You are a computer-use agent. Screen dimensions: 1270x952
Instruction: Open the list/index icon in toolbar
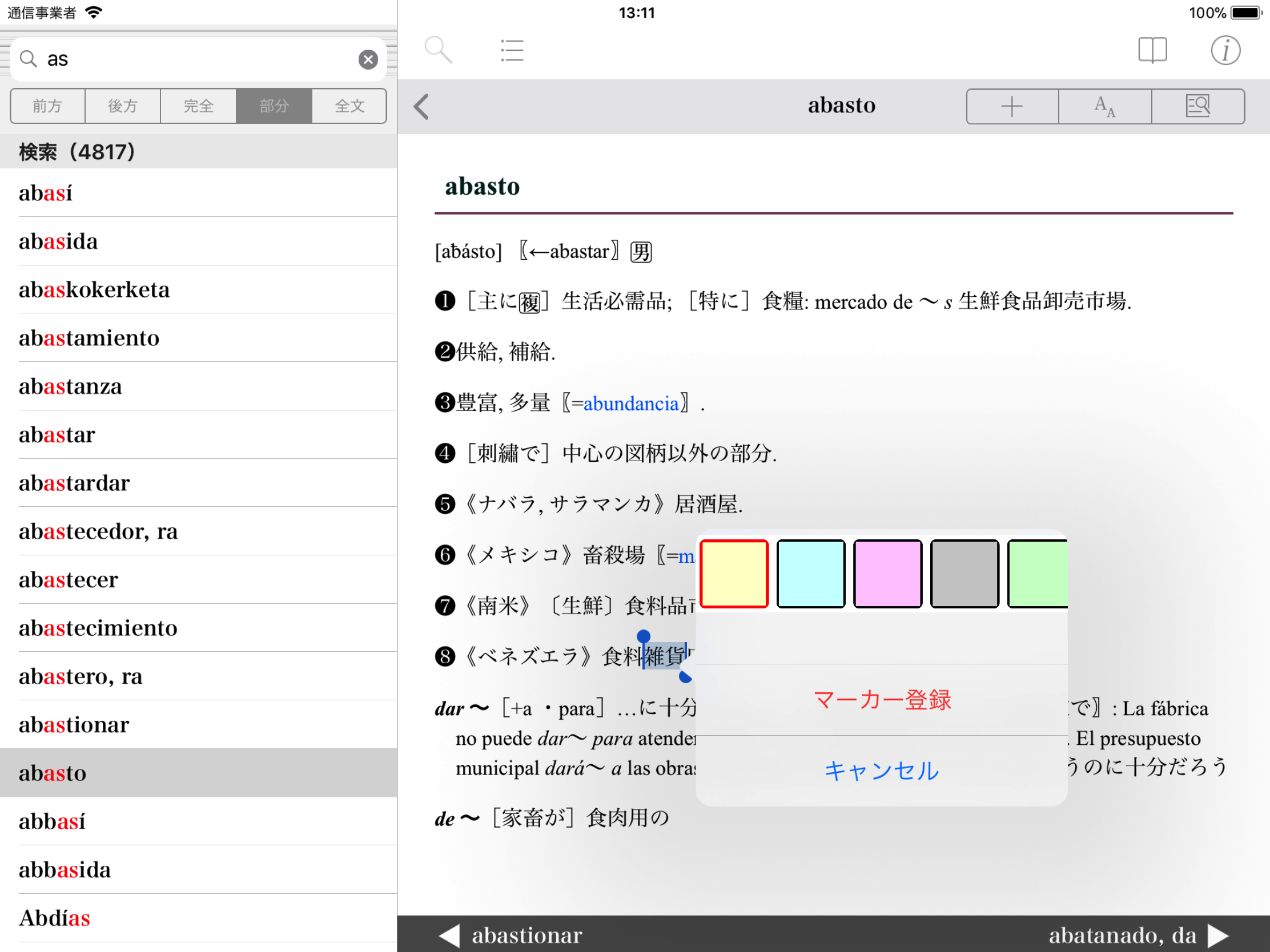pyautogui.click(x=511, y=50)
